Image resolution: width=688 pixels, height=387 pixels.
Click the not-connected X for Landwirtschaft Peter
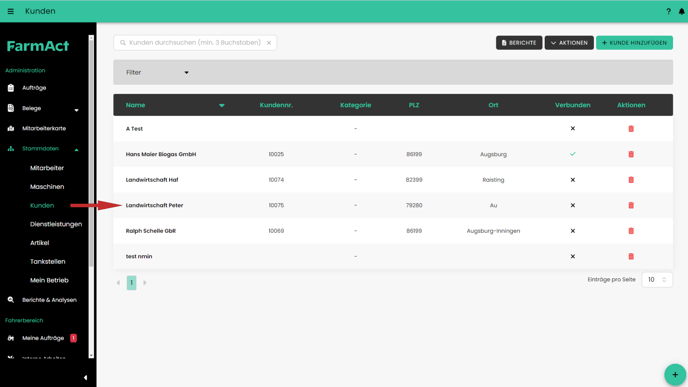(573, 205)
